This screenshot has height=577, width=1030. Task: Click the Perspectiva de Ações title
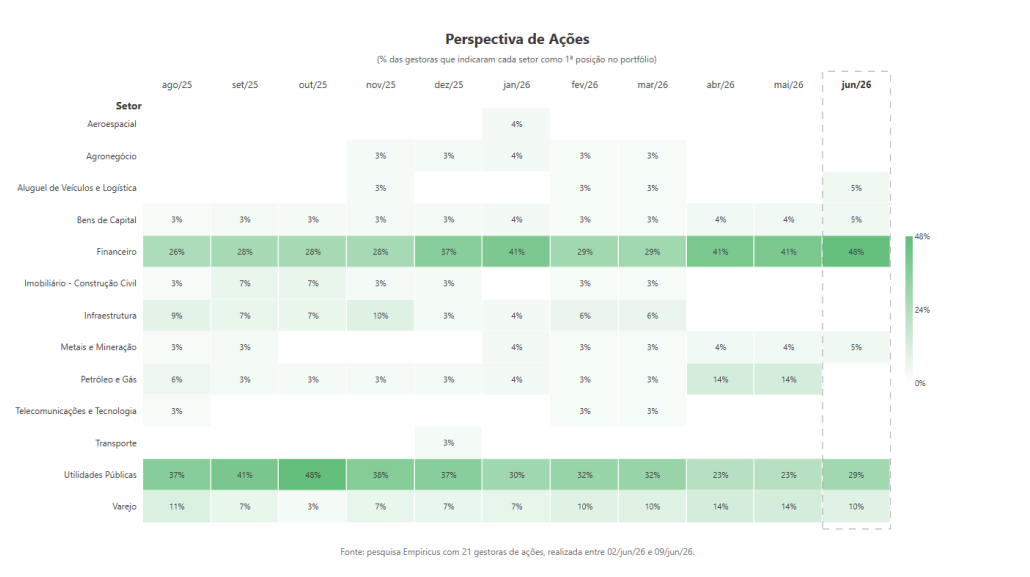[x=517, y=39]
